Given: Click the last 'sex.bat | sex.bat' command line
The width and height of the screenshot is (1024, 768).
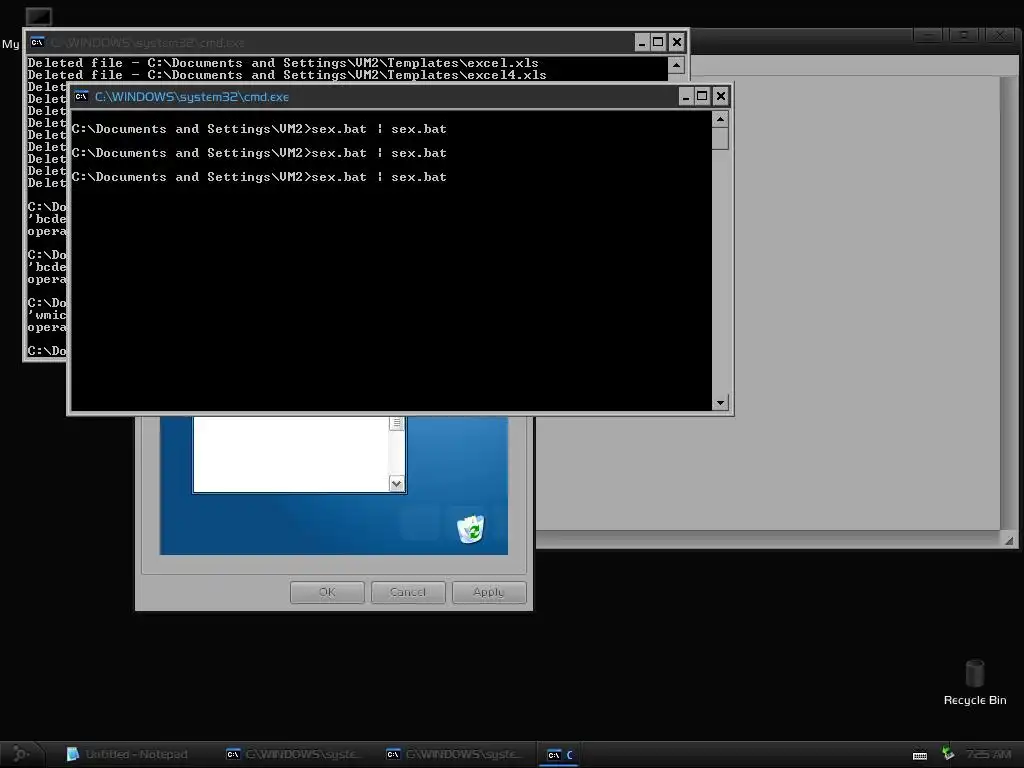Looking at the screenshot, I should (259, 177).
